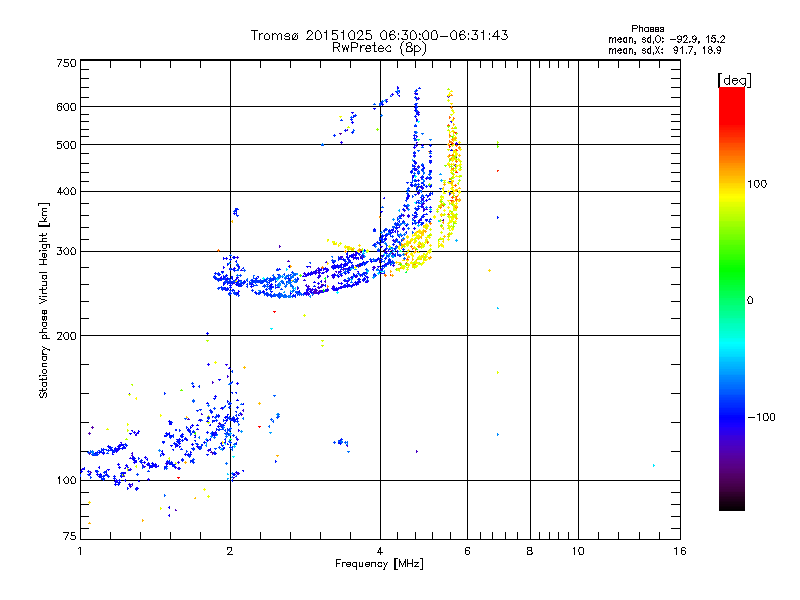Click the x-axis tick label '4'

380,551
